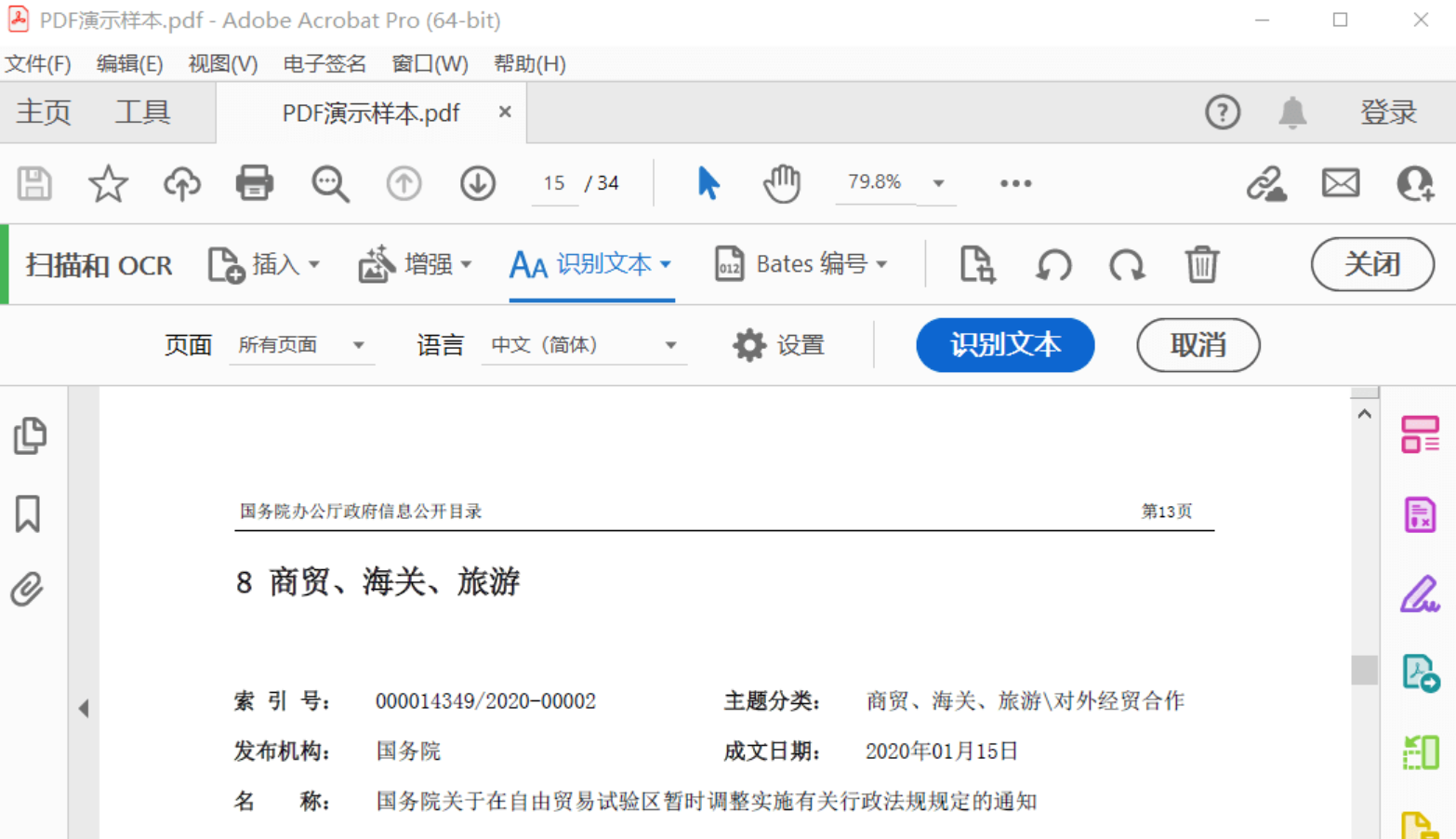Collapse the left navigation pane arrow
The height and width of the screenshot is (839, 1456).
84,709
